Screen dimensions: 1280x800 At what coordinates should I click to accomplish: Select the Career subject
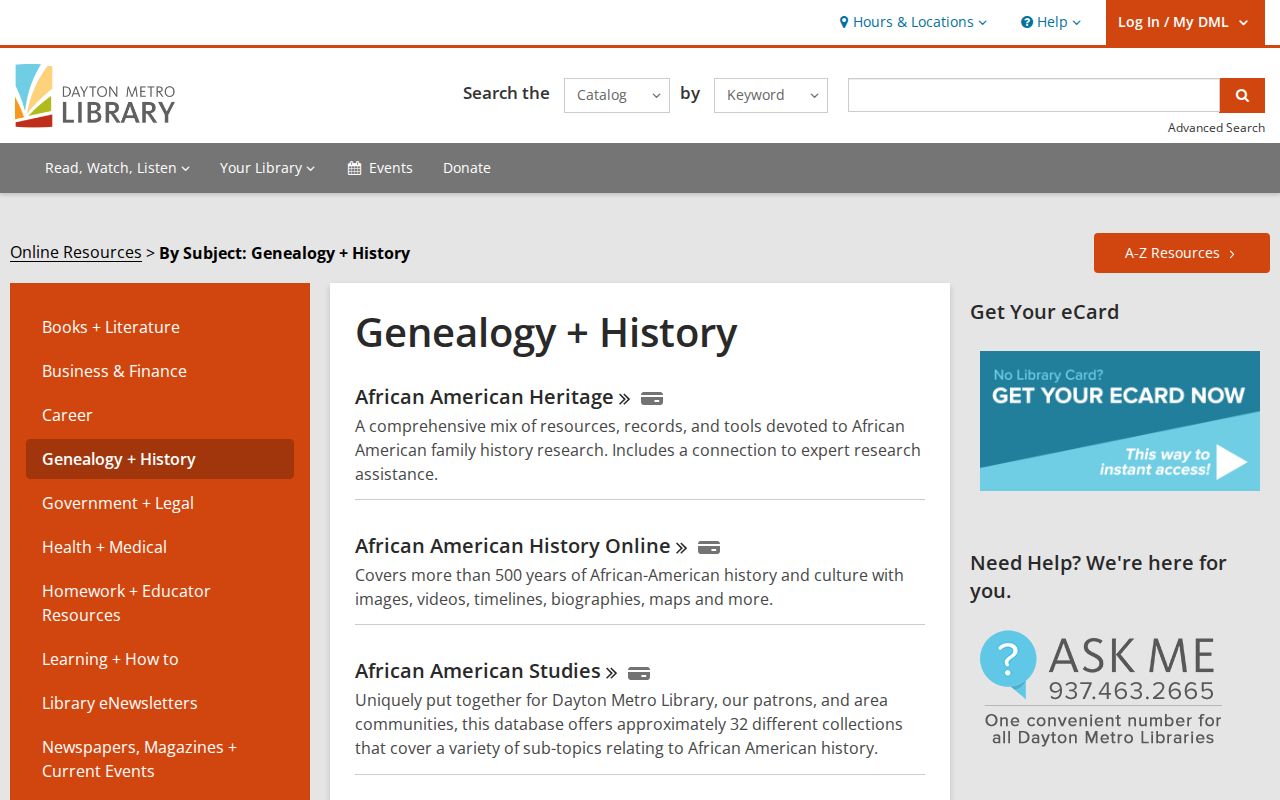tap(160, 415)
